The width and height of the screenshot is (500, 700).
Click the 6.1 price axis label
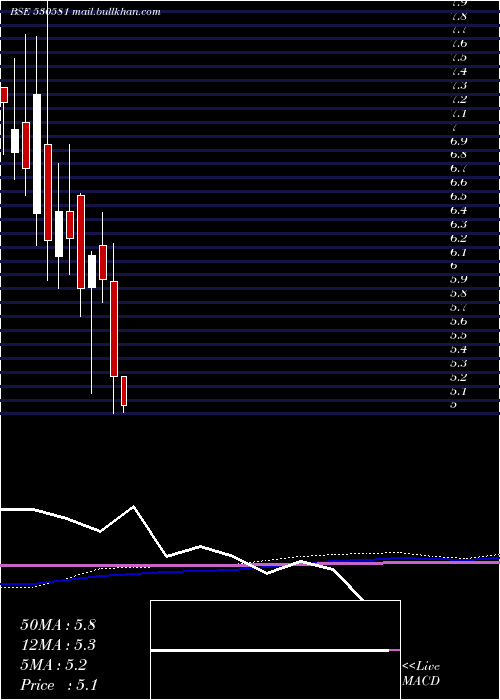pos(459,252)
